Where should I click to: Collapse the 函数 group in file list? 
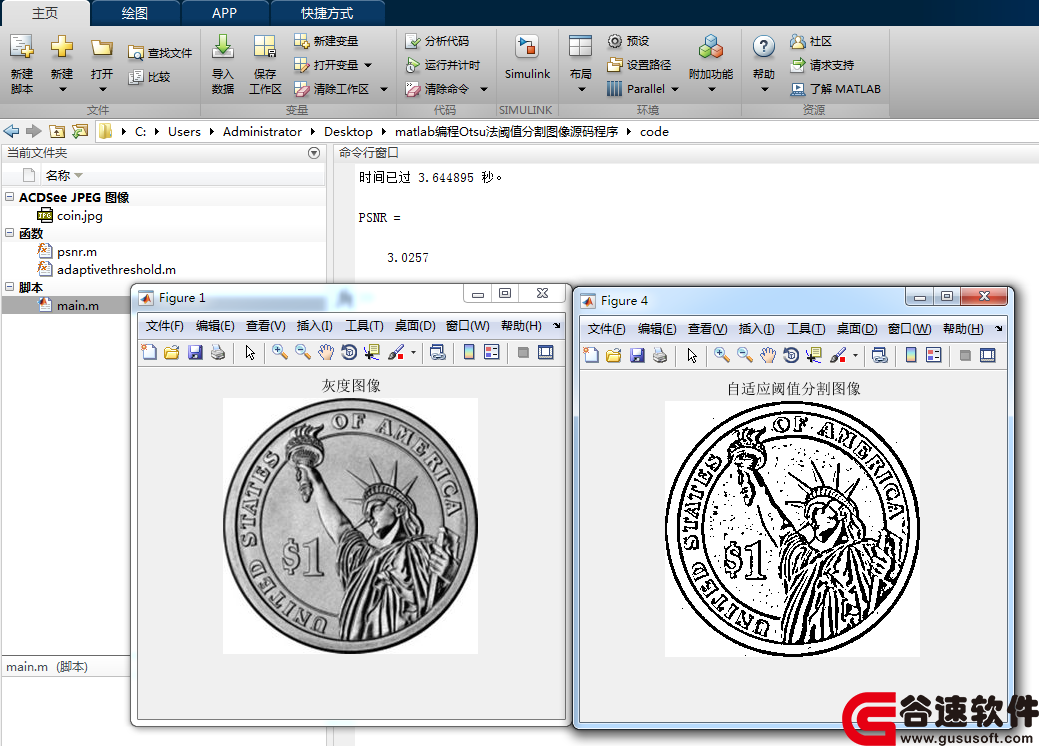(9, 233)
